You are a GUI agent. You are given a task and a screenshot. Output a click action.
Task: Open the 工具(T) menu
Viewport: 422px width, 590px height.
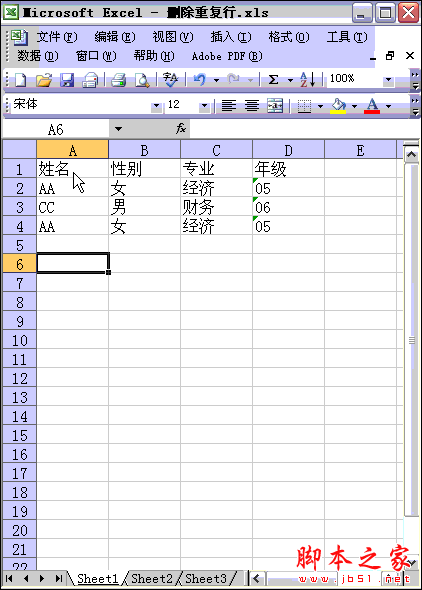(347, 37)
